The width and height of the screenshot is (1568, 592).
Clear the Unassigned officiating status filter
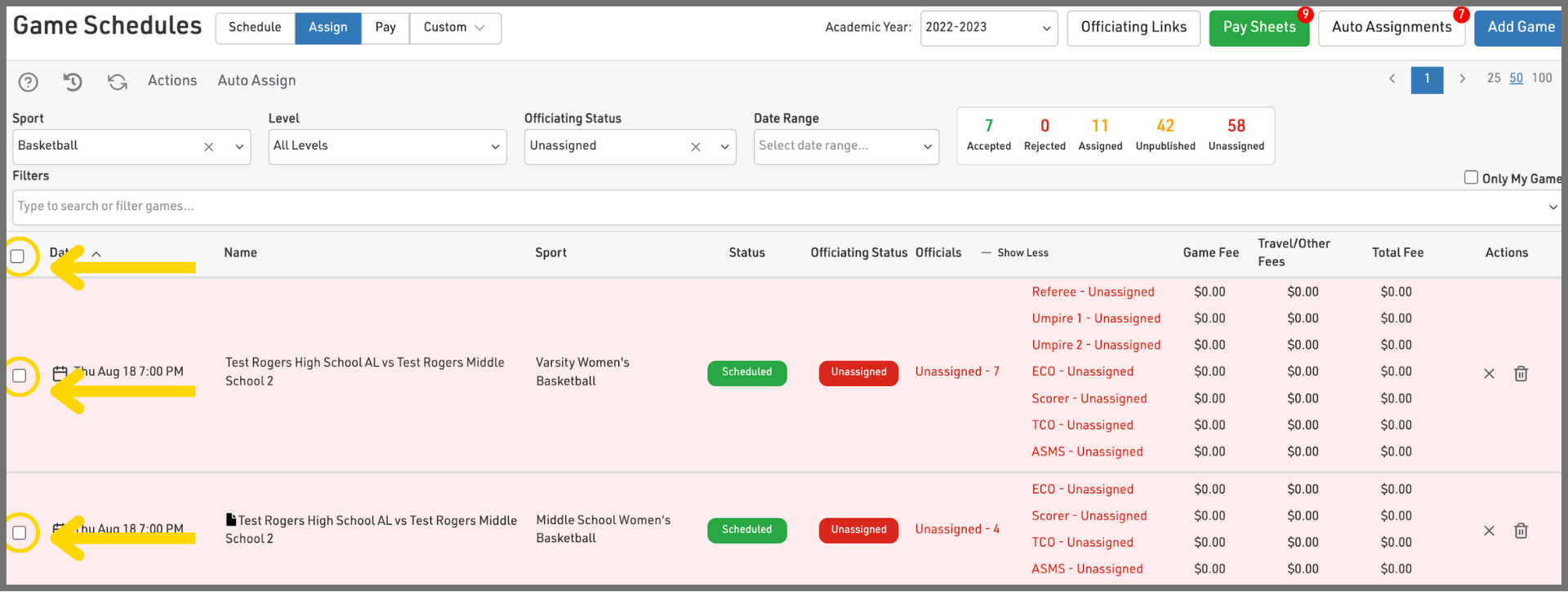click(x=696, y=147)
